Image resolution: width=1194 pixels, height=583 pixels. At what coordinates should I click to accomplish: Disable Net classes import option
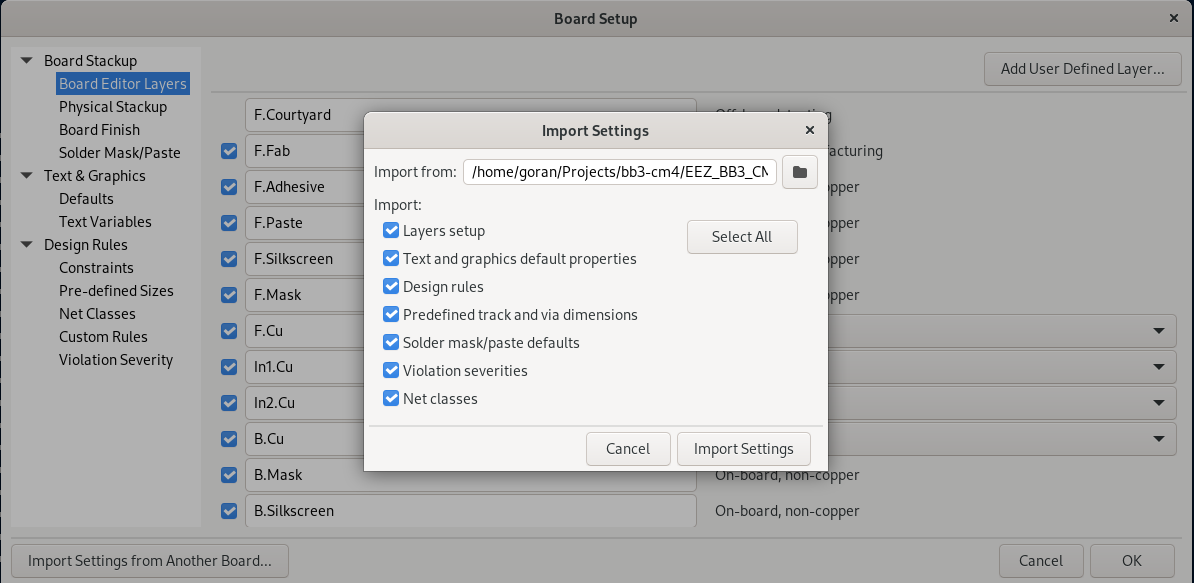click(391, 399)
